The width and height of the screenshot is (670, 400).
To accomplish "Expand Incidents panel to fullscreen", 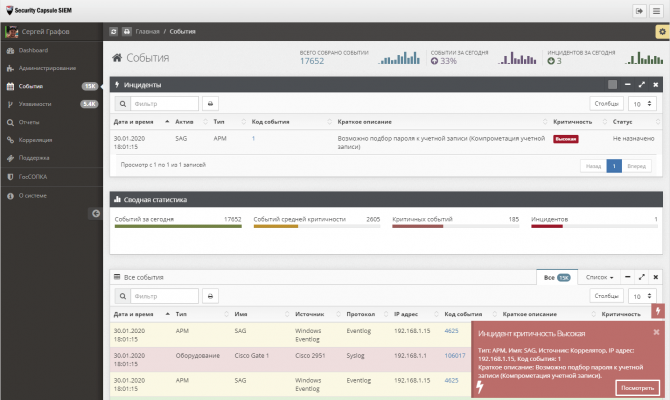I will click(x=641, y=85).
